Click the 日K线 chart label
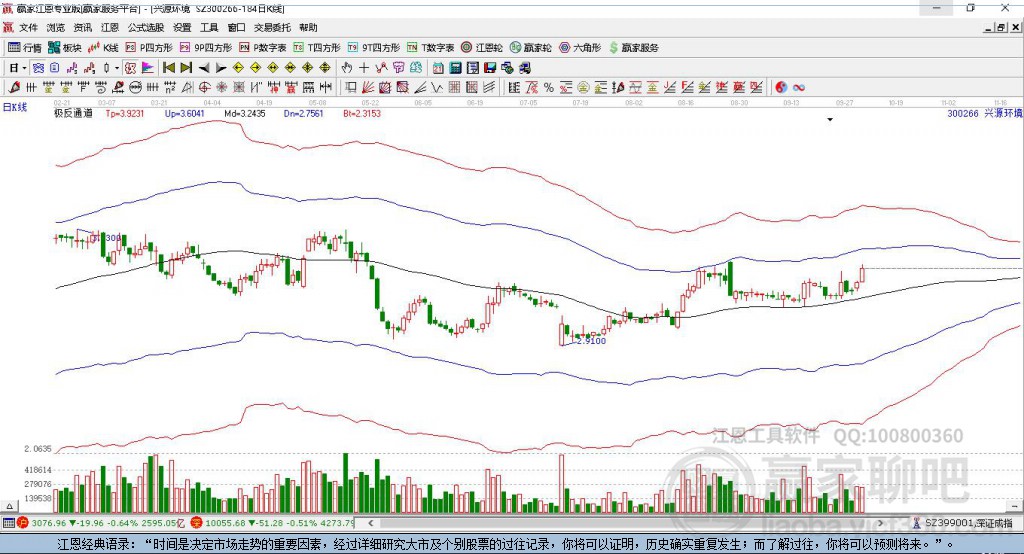This screenshot has width=1024, height=554. [x=14, y=107]
